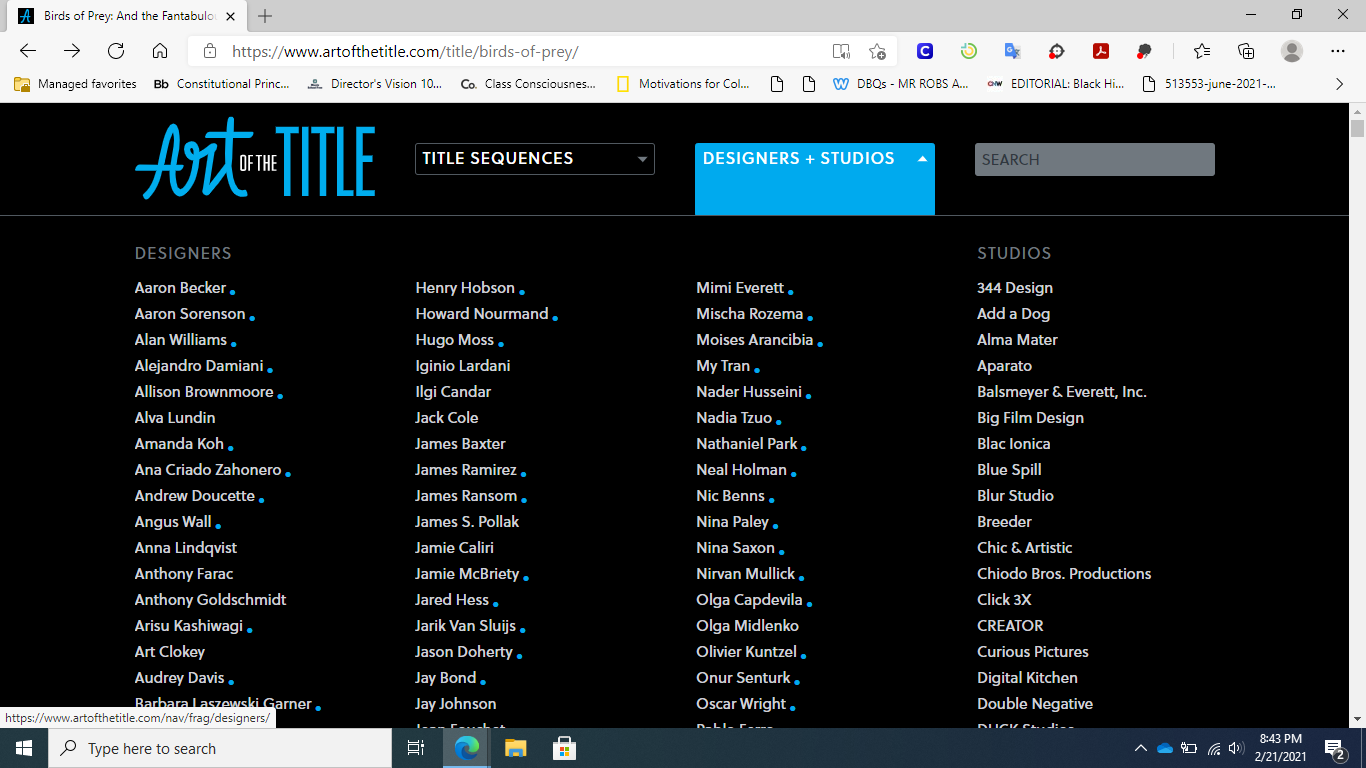1366x768 pixels.
Task: Open the dark cloud extension icon
Action: (1145, 51)
